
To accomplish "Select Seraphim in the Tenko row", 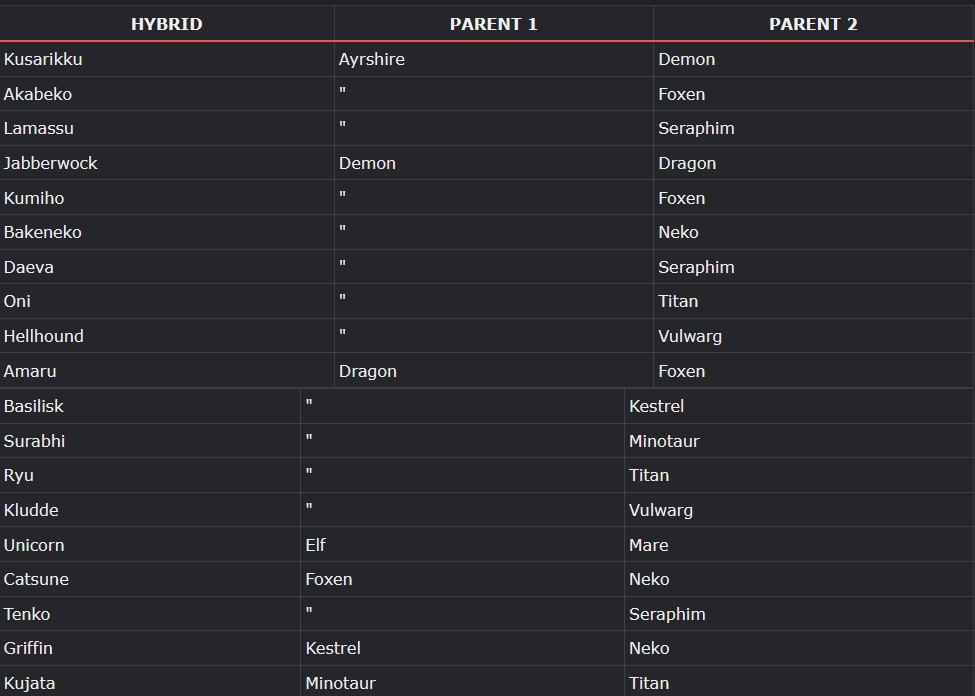I will [667, 614].
